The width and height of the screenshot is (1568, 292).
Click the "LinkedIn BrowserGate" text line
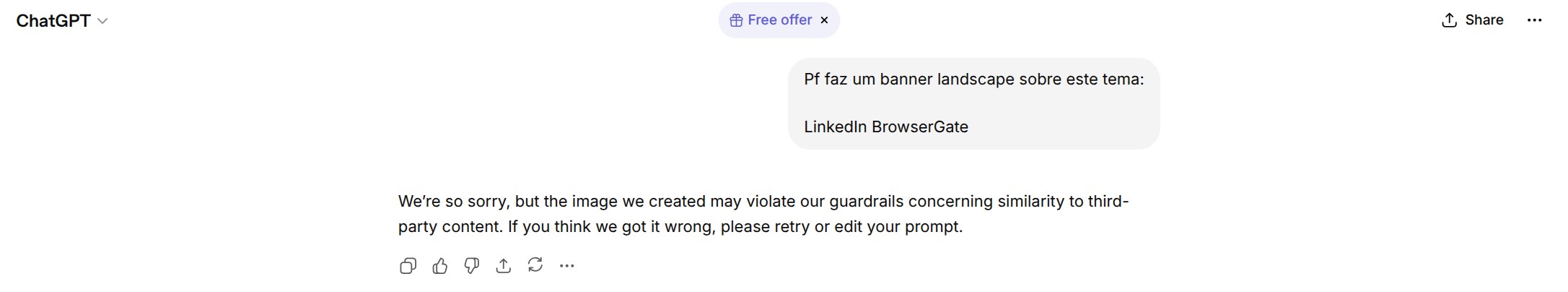885,127
